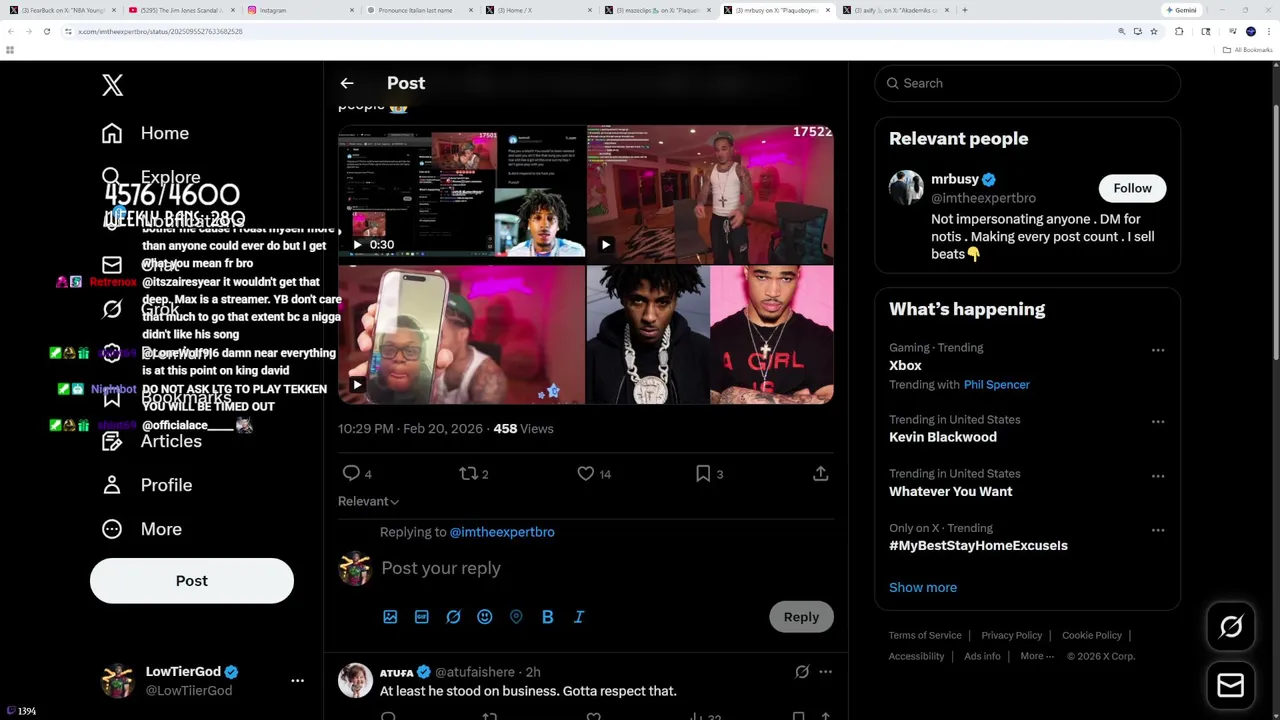Screen dimensions: 1280x720
Task: Toggle bold formatting in reply composer
Action: point(548,617)
